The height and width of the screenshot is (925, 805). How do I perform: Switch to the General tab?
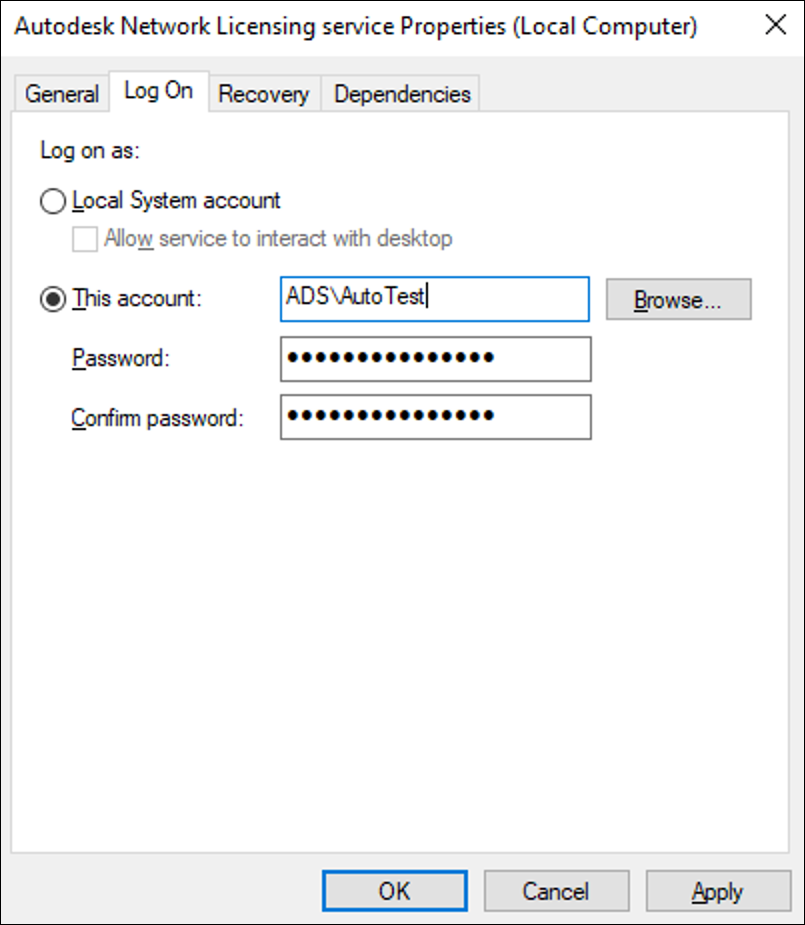pyautogui.click(x=62, y=94)
